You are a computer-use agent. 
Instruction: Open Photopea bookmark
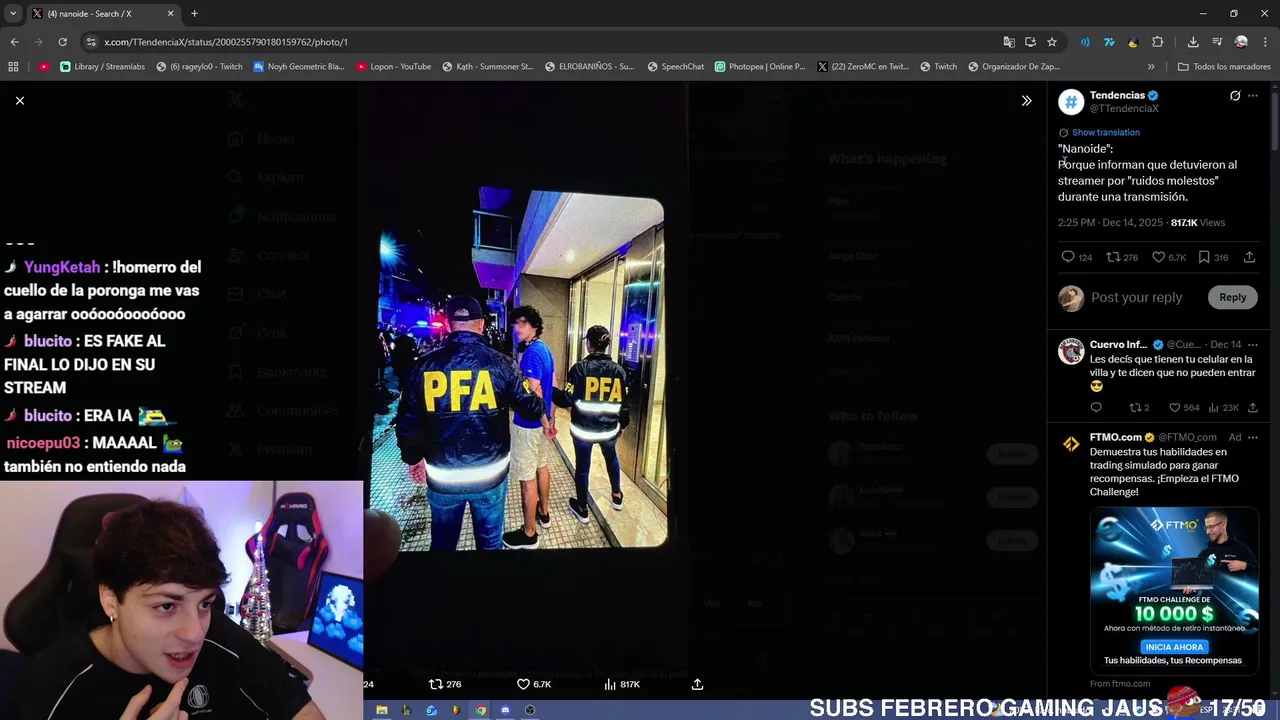tap(759, 67)
